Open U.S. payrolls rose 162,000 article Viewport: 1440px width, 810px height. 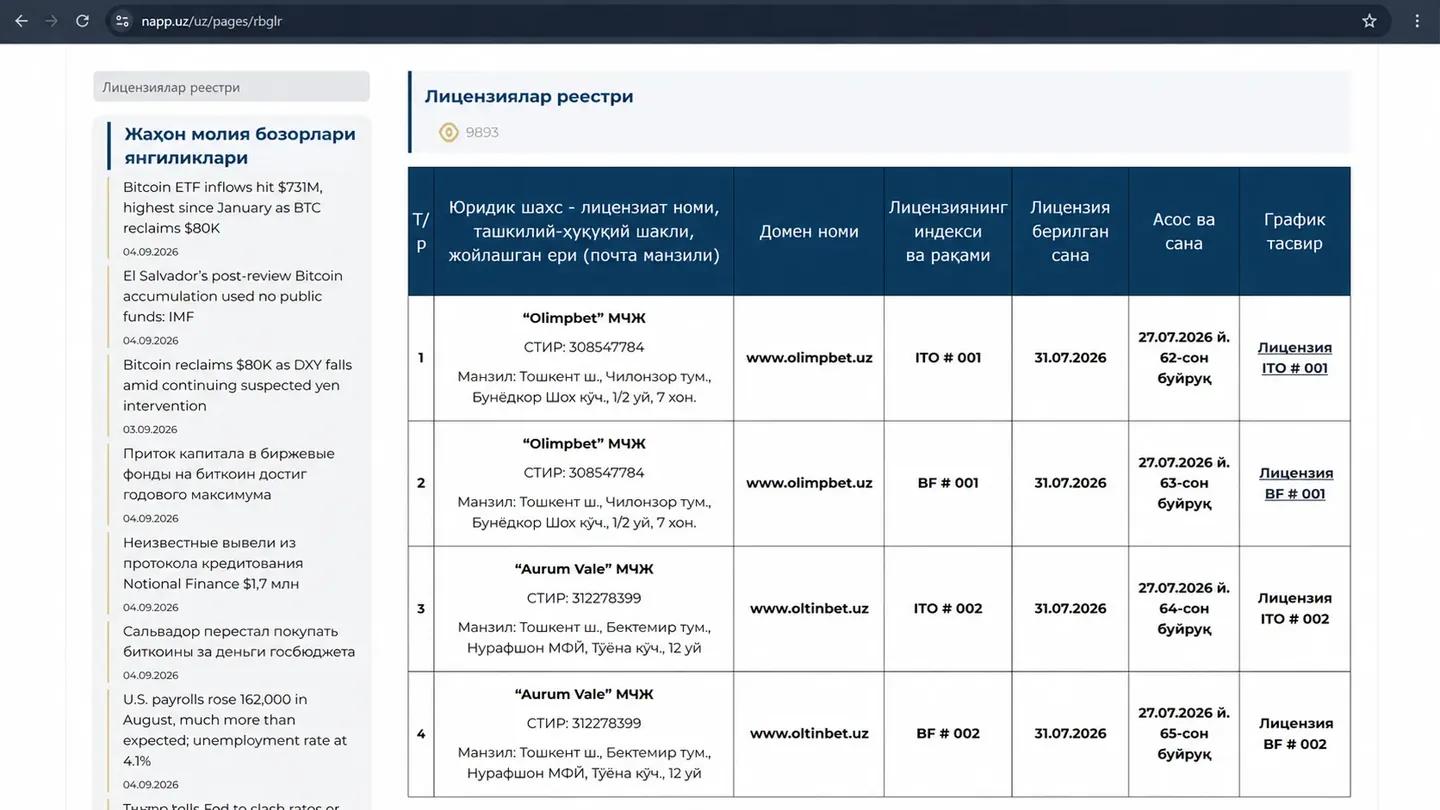click(x=235, y=730)
